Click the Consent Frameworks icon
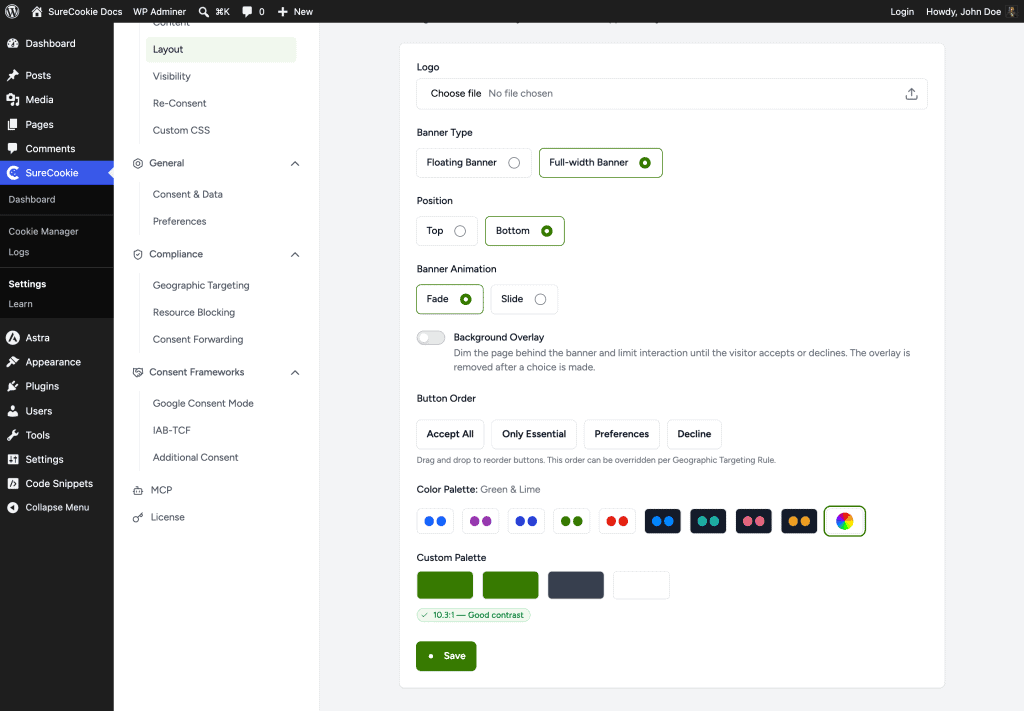Viewport: 1024px width, 711px height. point(138,372)
